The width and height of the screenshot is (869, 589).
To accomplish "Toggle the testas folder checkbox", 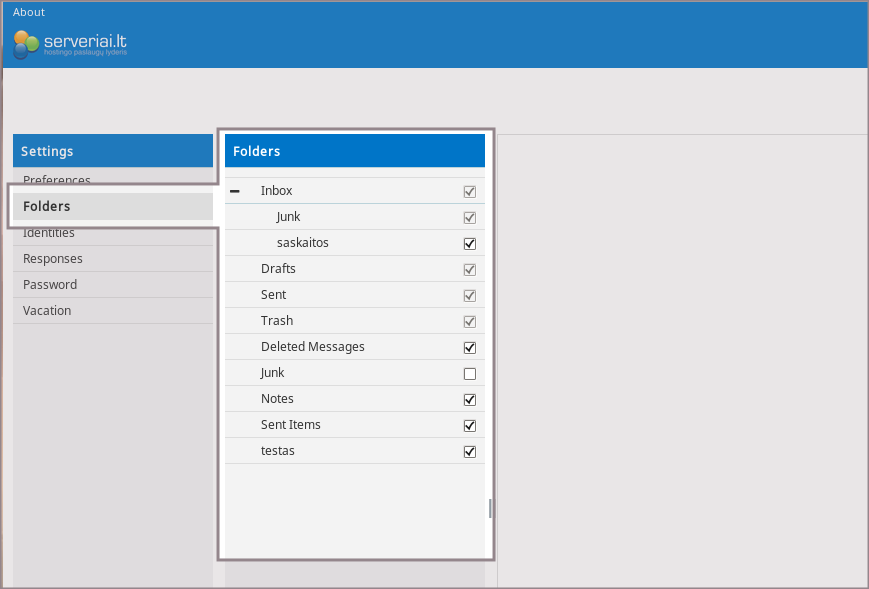I will pos(469,452).
